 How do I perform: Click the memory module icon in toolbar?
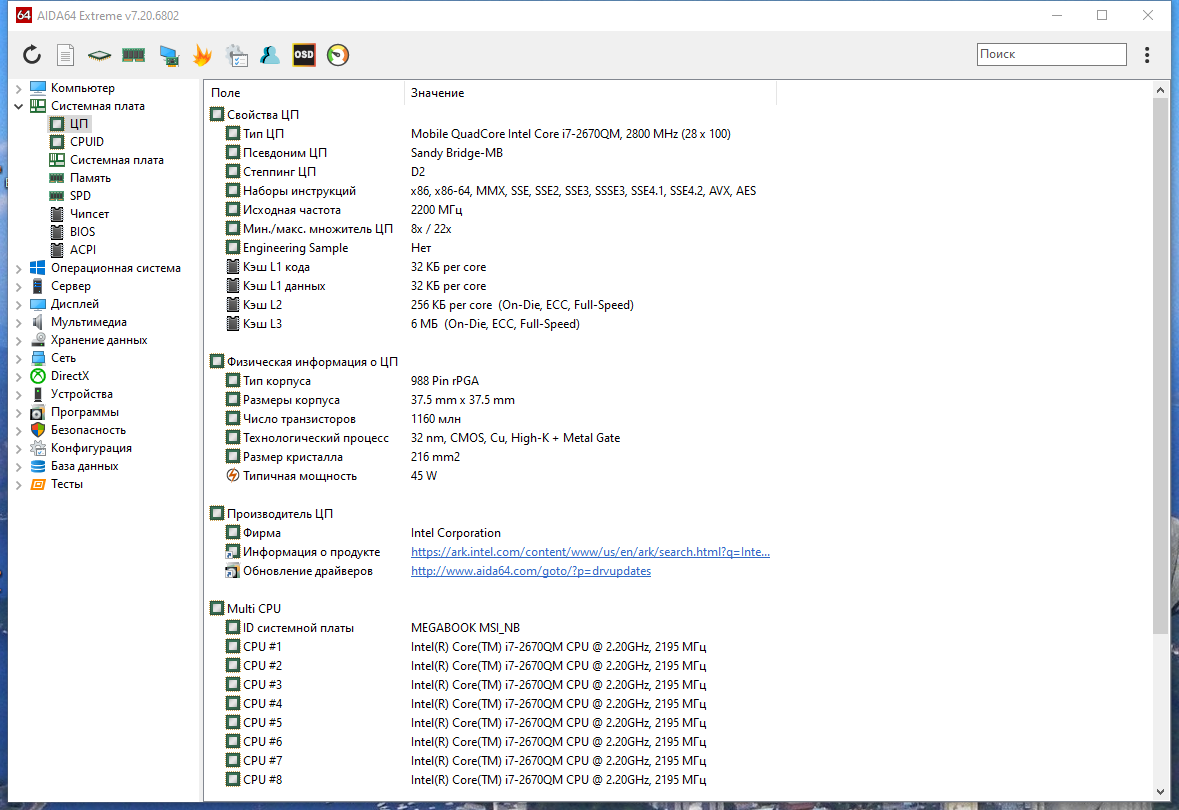coord(133,55)
